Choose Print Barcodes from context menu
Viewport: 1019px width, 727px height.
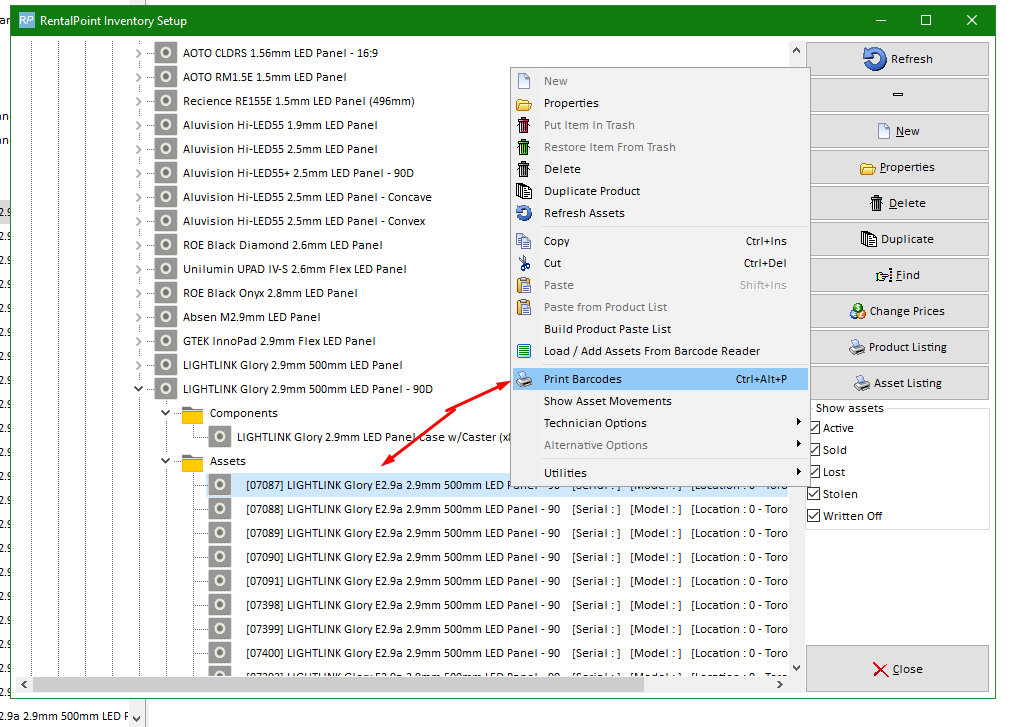coord(660,379)
